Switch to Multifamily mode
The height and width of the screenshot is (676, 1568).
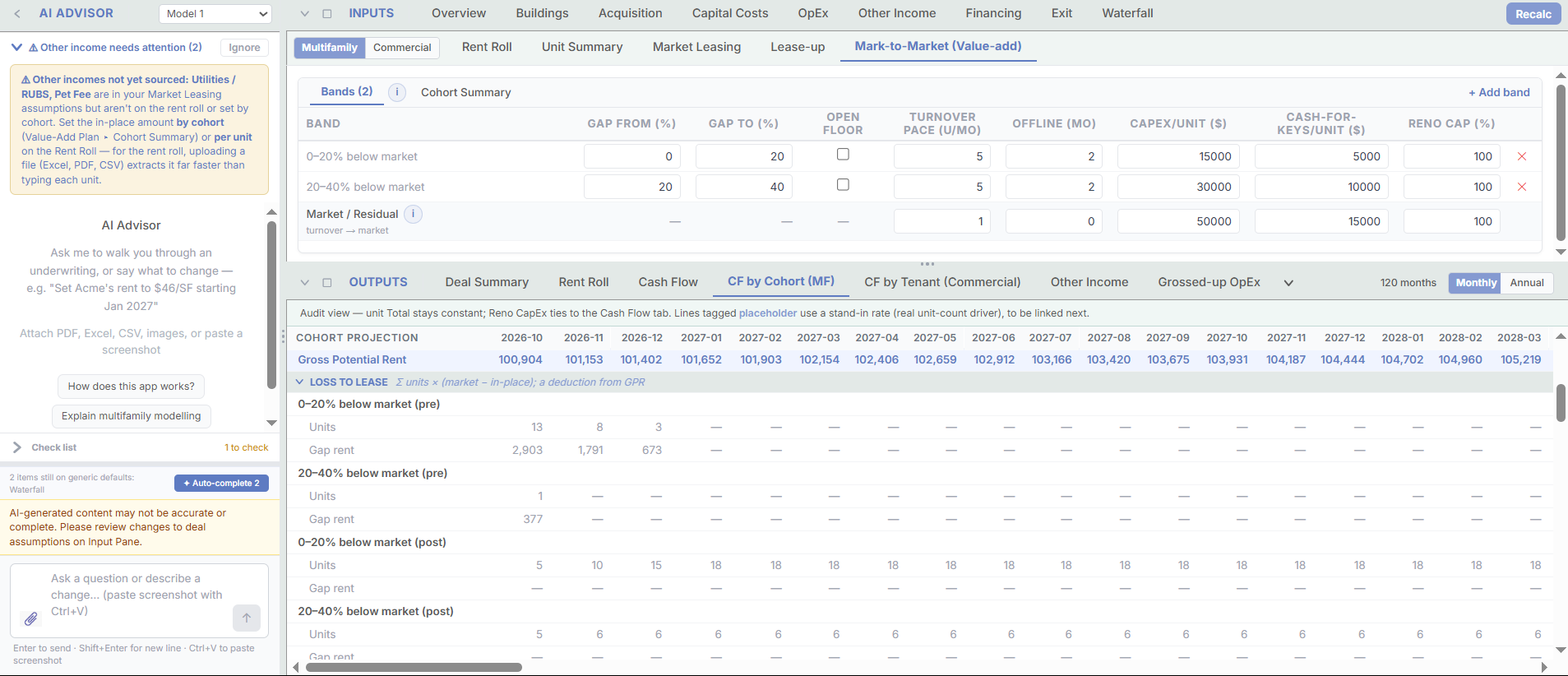point(330,48)
